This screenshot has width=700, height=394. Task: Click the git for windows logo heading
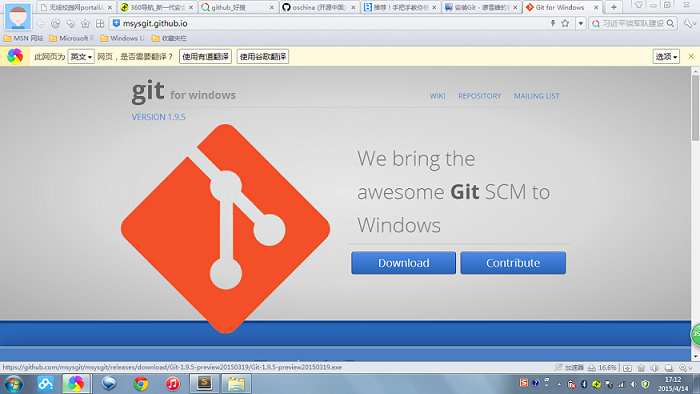(183, 92)
